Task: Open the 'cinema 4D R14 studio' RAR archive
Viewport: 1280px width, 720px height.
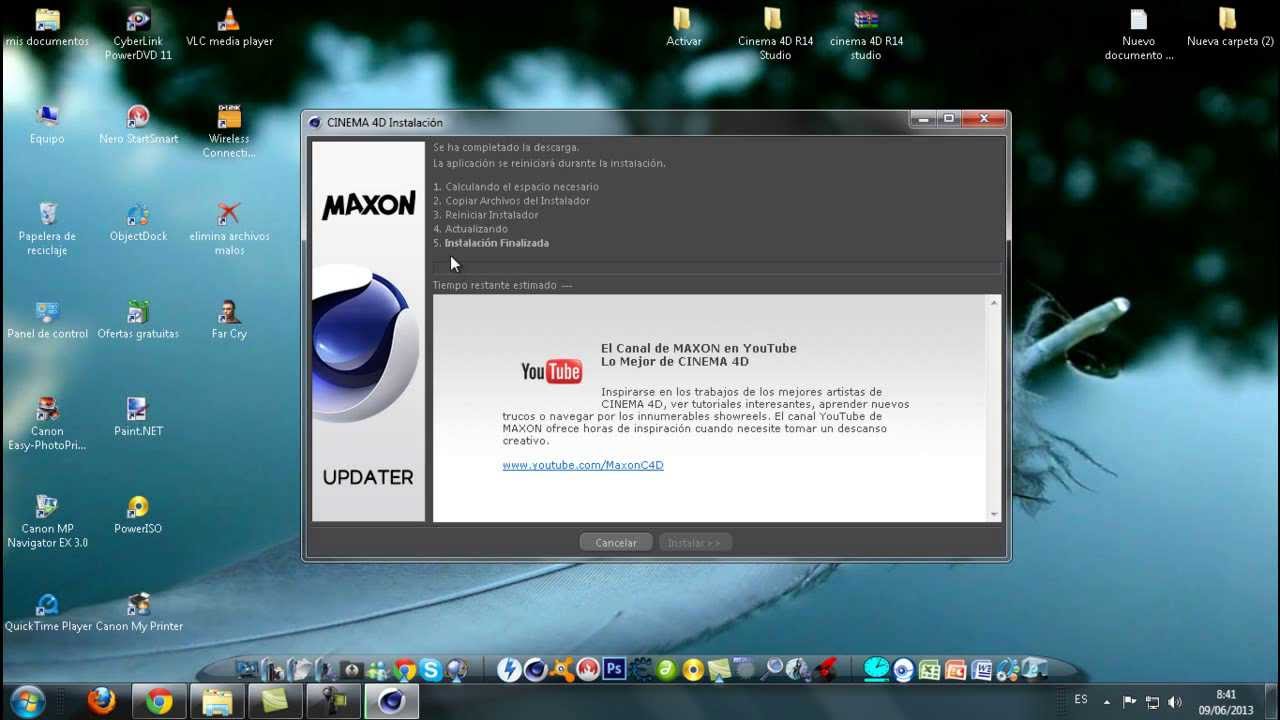Action: (x=866, y=33)
